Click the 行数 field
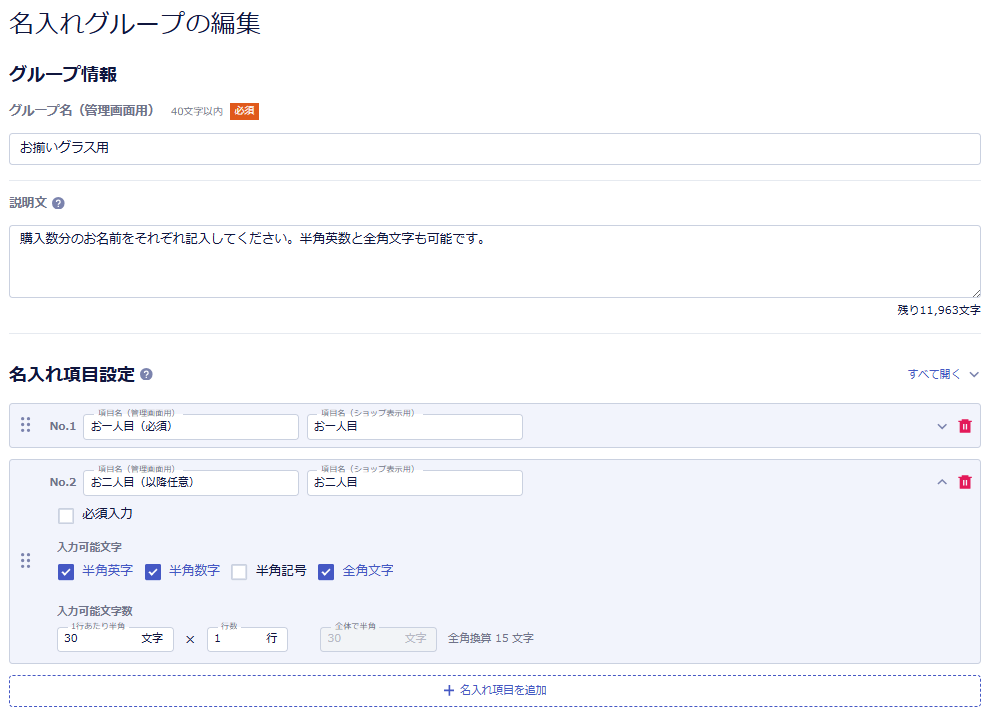The width and height of the screenshot is (1000, 720). point(247,639)
